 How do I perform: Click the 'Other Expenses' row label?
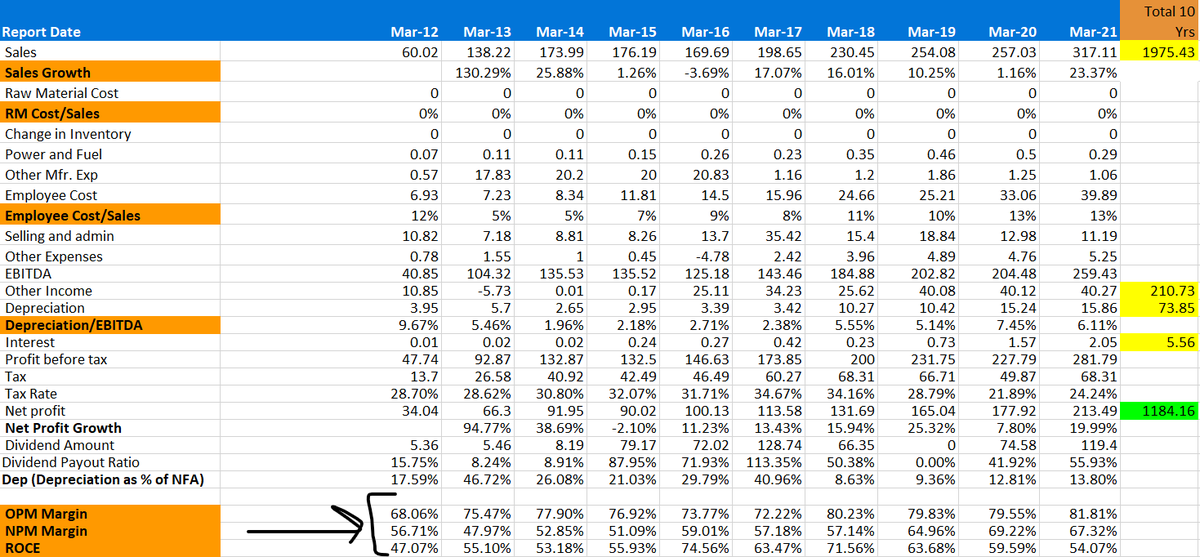click(53, 256)
